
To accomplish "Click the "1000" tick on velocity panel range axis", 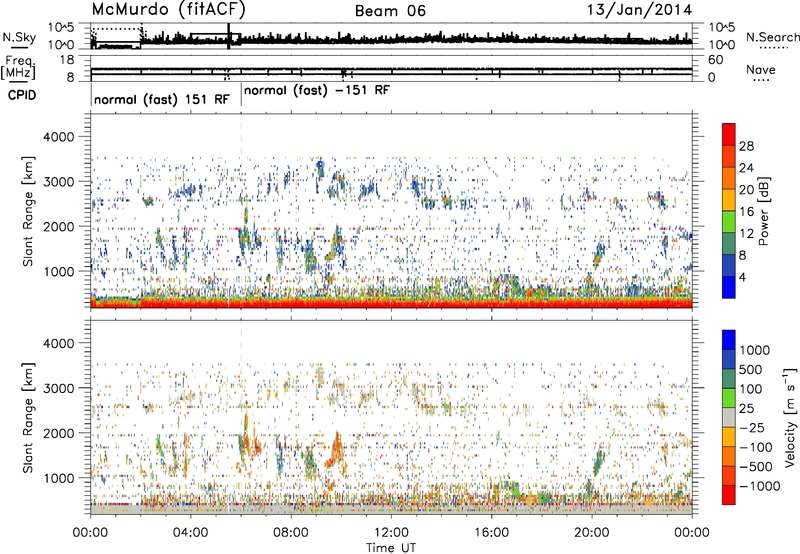I will (x=59, y=478).
